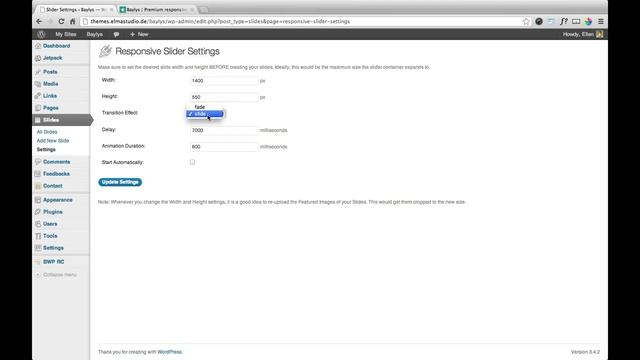
Task: Open Links sidebar item
Action: pyautogui.click(x=50, y=96)
